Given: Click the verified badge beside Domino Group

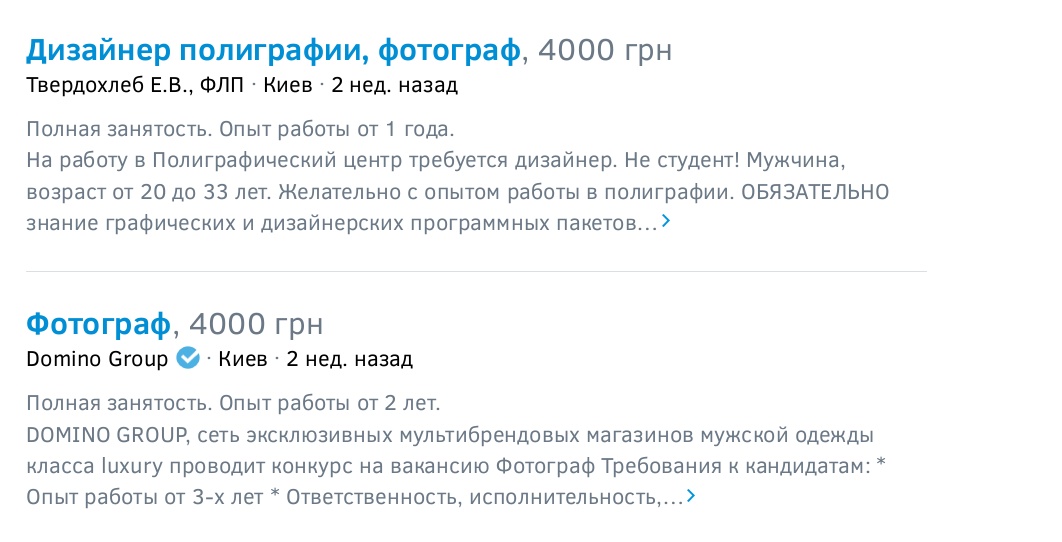Looking at the screenshot, I should click(x=188, y=358).
